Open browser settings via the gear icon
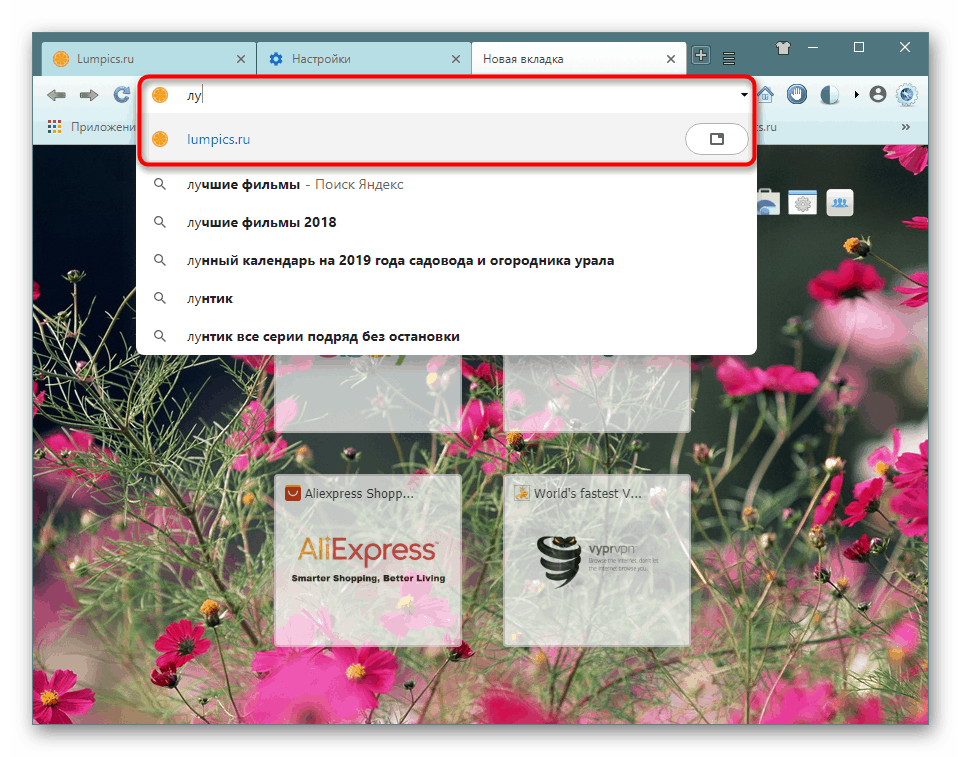The image size is (961, 757). 906,94
